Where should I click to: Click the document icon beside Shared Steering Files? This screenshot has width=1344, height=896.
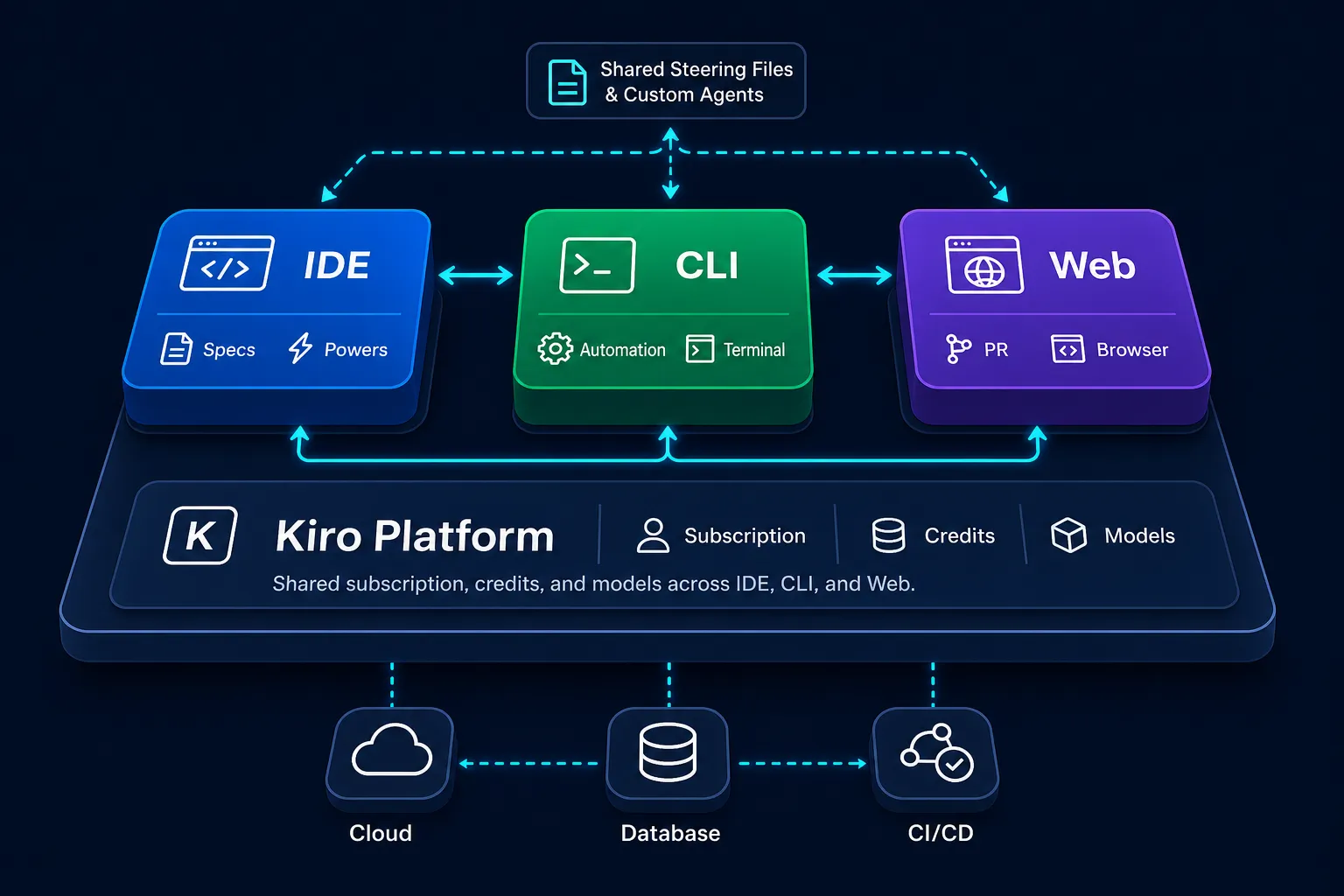point(567,81)
